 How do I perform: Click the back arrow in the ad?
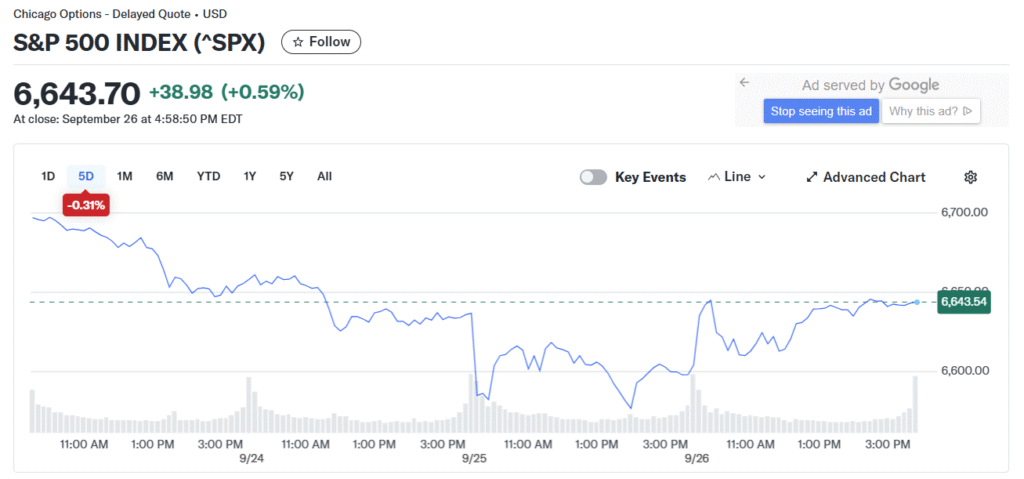pos(744,83)
